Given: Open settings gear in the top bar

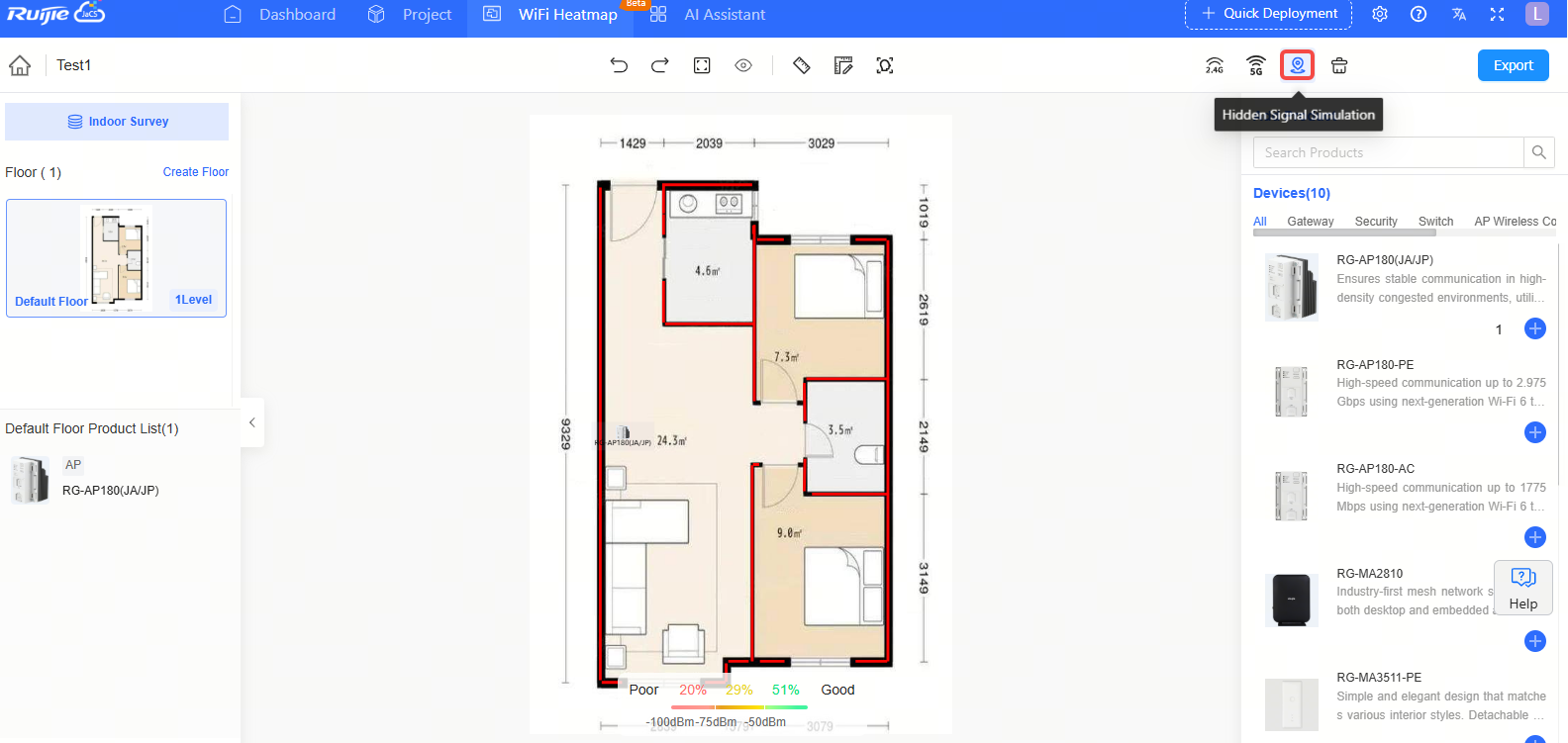Looking at the screenshot, I should 1380,14.
